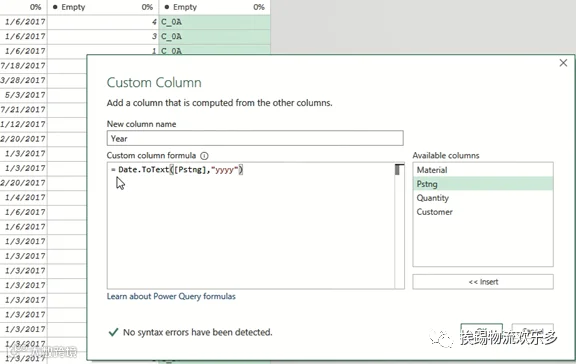Click the formula info icon

(204, 156)
